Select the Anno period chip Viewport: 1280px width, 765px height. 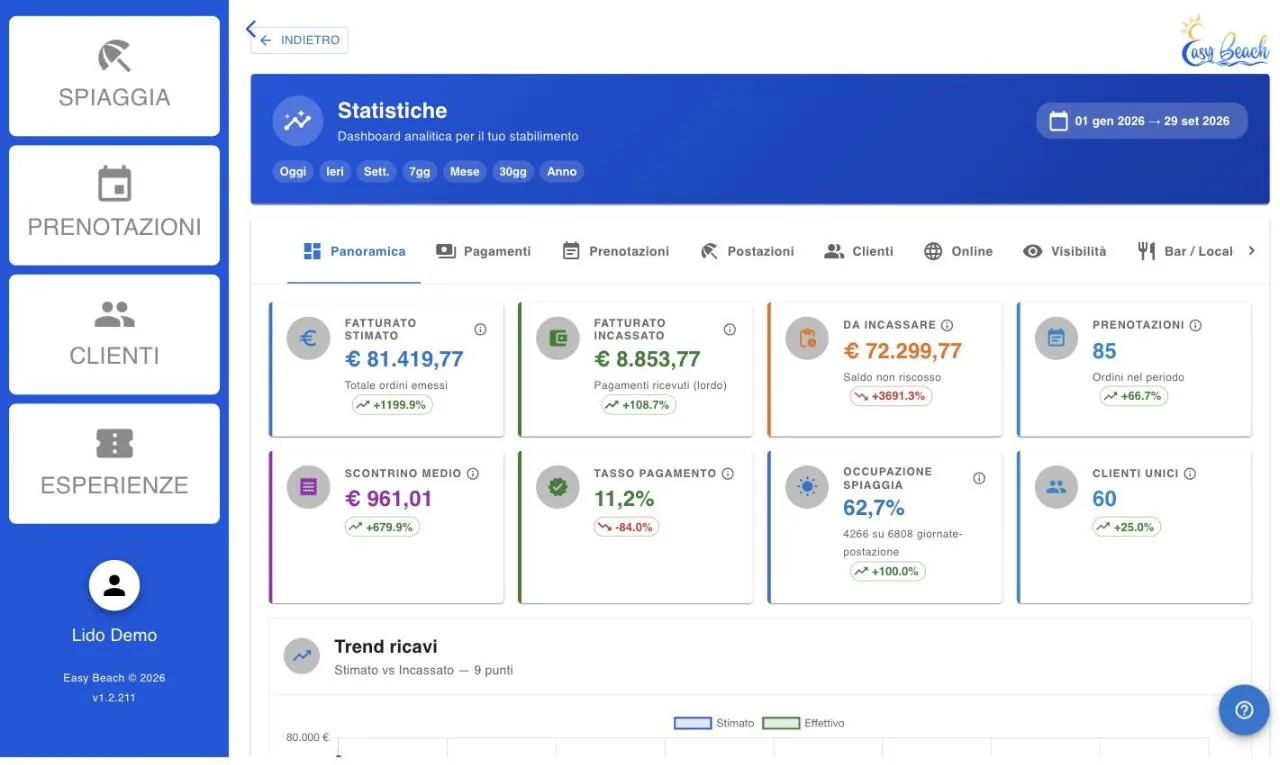(x=562, y=172)
